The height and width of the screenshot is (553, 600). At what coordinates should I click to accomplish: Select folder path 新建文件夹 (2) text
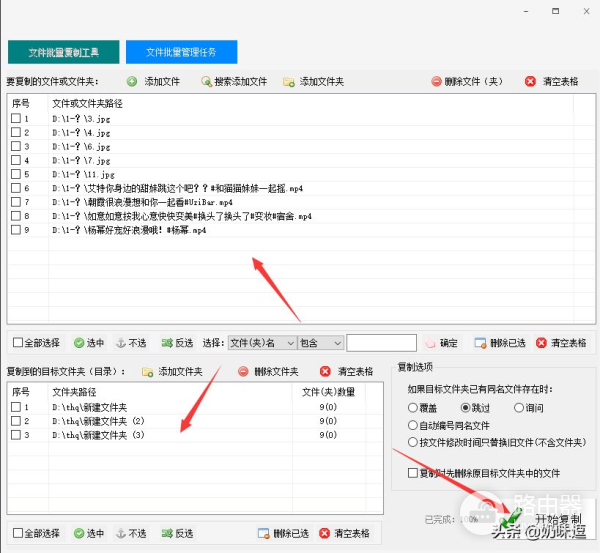coord(98,421)
